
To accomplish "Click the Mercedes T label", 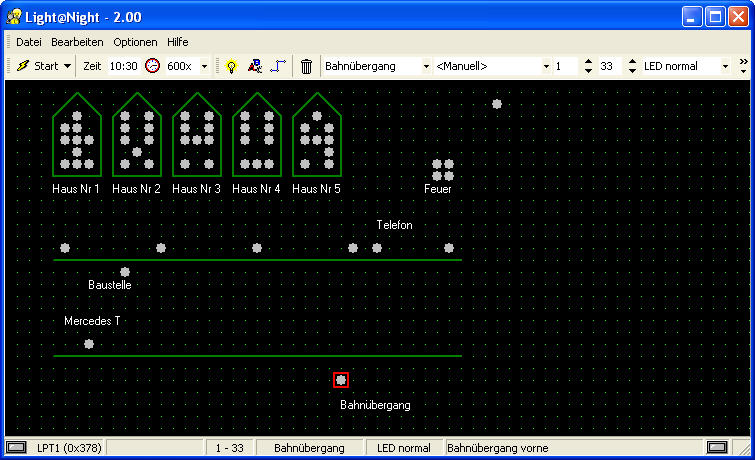I will coord(92,321).
